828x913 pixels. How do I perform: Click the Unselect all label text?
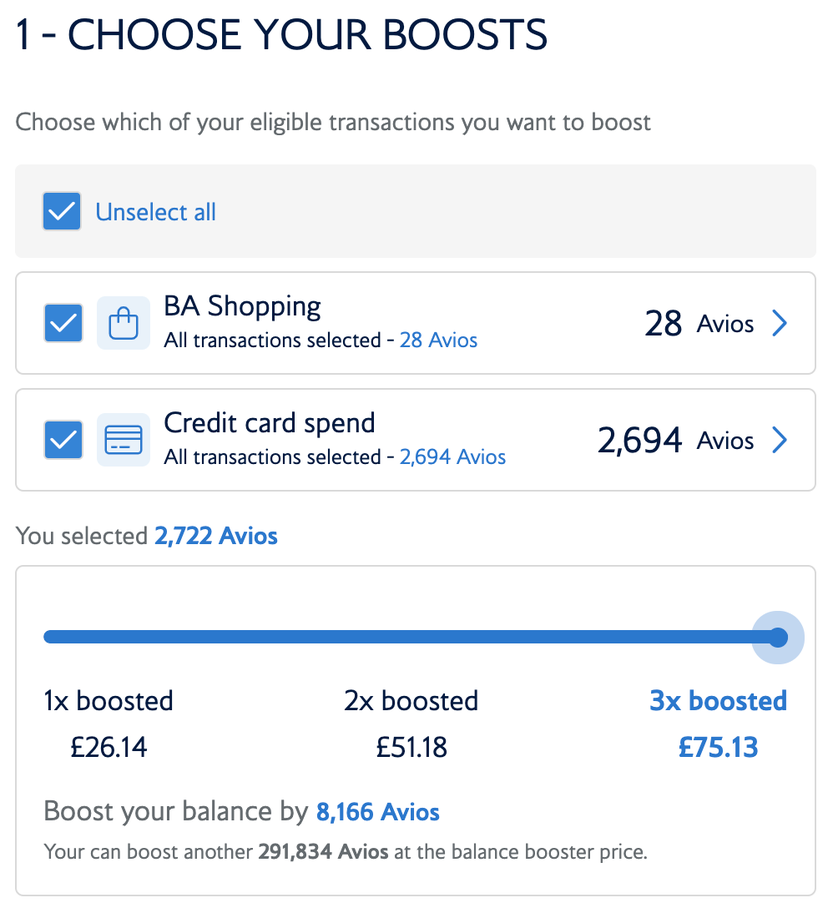click(x=155, y=211)
